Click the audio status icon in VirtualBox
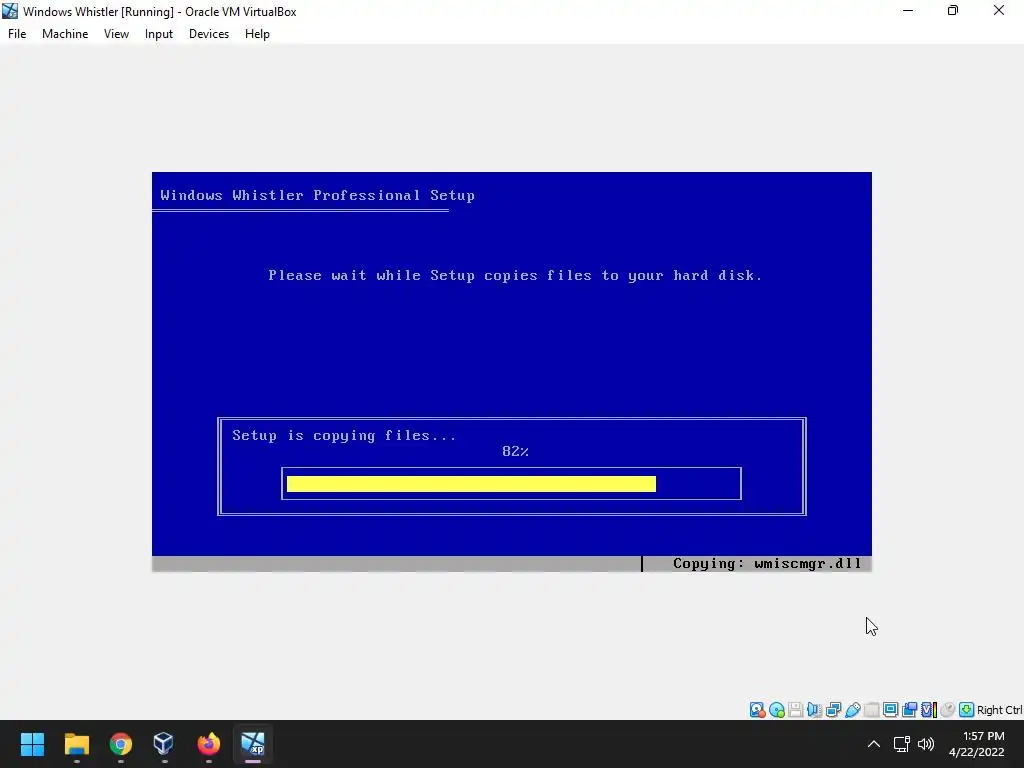The image size is (1024, 768). 814,710
